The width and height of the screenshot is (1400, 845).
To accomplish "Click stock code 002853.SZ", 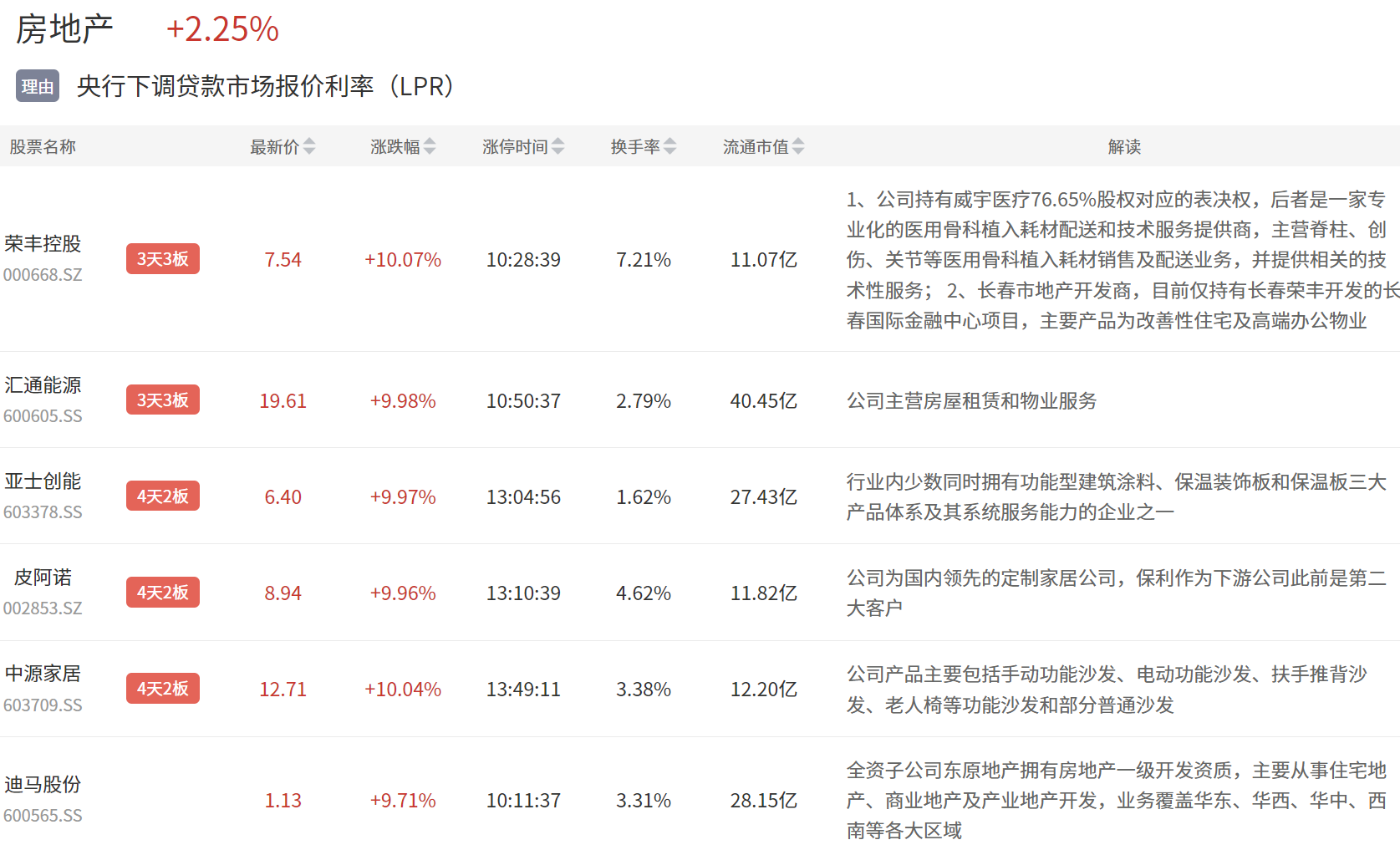I will pos(43,608).
